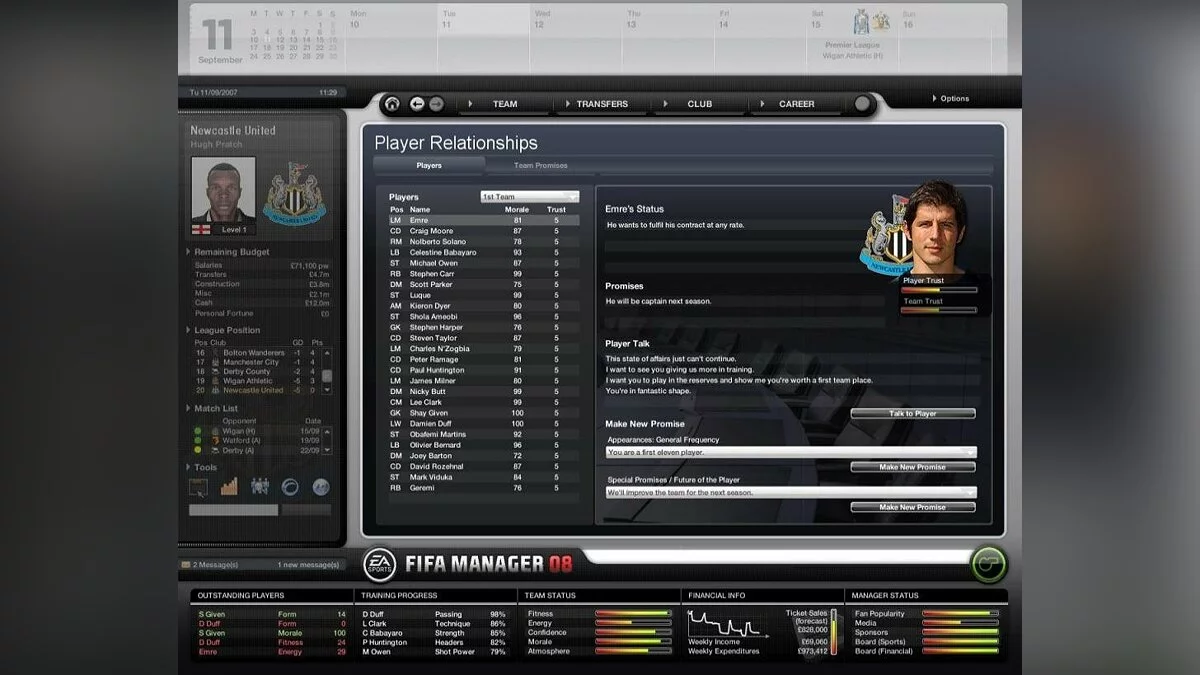This screenshot has width=1200, height=675.
Task: Select Tuesday 11 on the calendar strip
Action: [484, 37]
